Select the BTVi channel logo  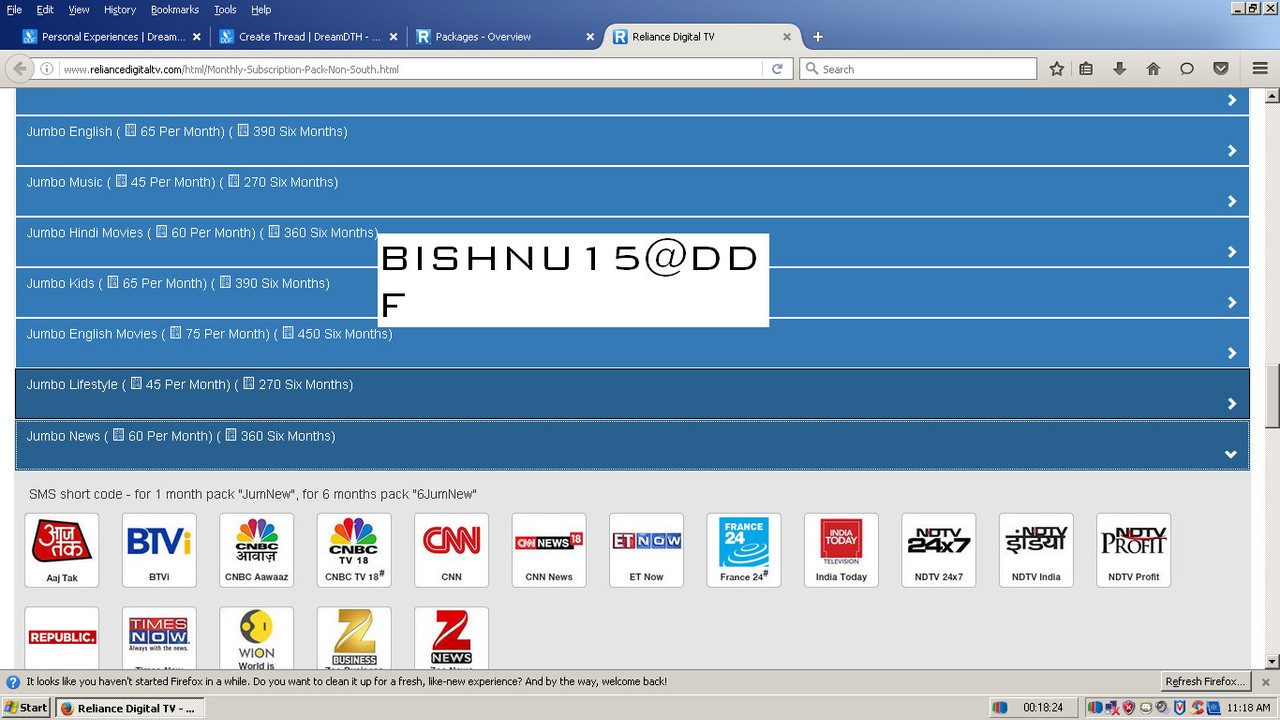pyautogui.click(x=159, y=550)
